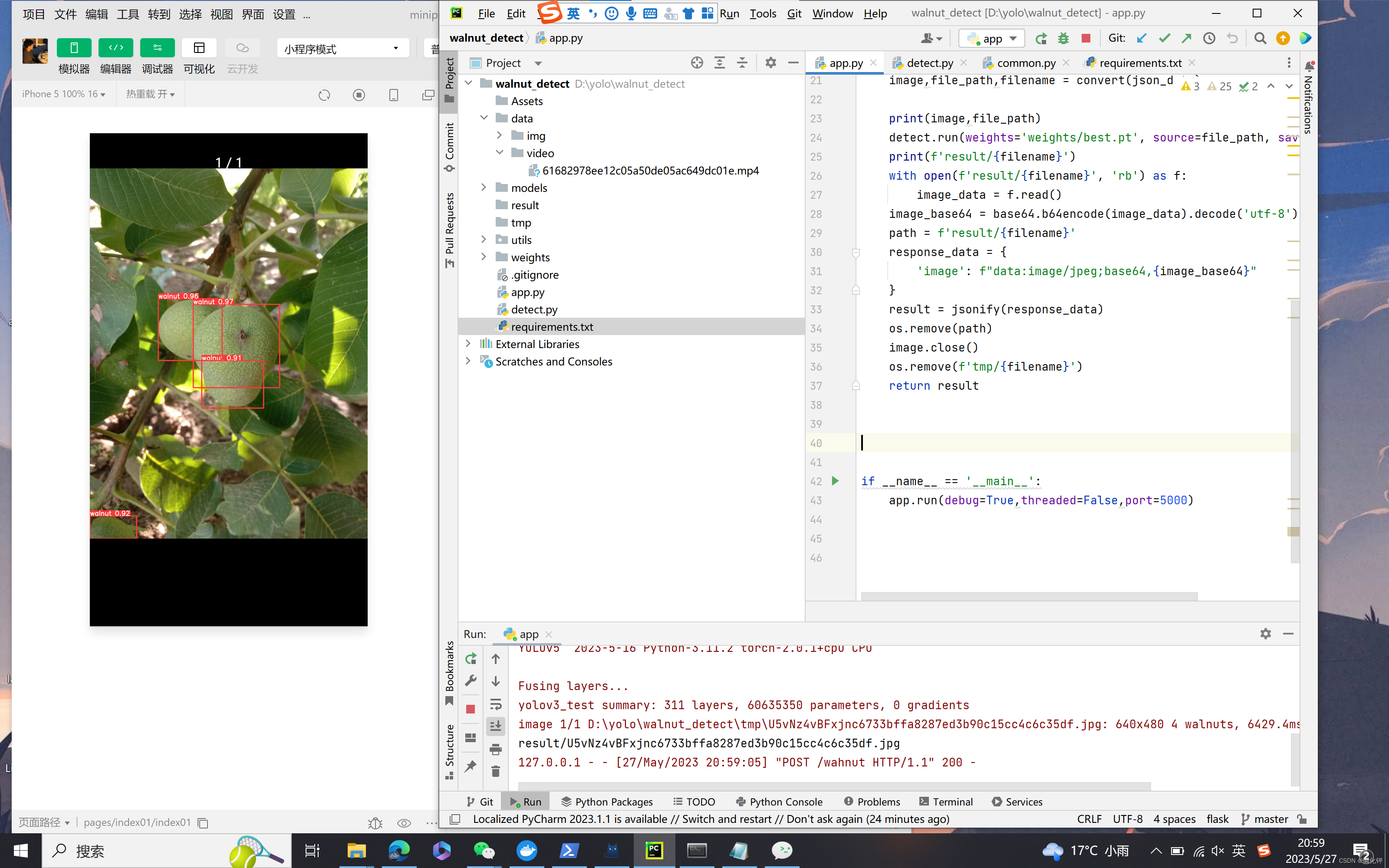Toggle the 调试器 debugger panel button
The height and width of the screenshot is (868, 1389).
click(x=157, y=48)
